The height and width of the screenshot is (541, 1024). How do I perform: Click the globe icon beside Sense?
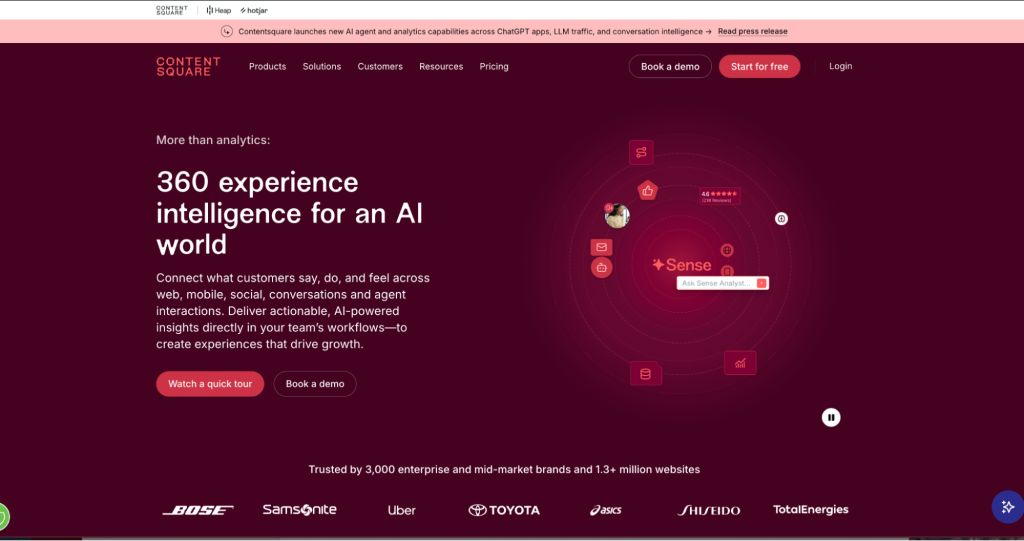(727, 250)
